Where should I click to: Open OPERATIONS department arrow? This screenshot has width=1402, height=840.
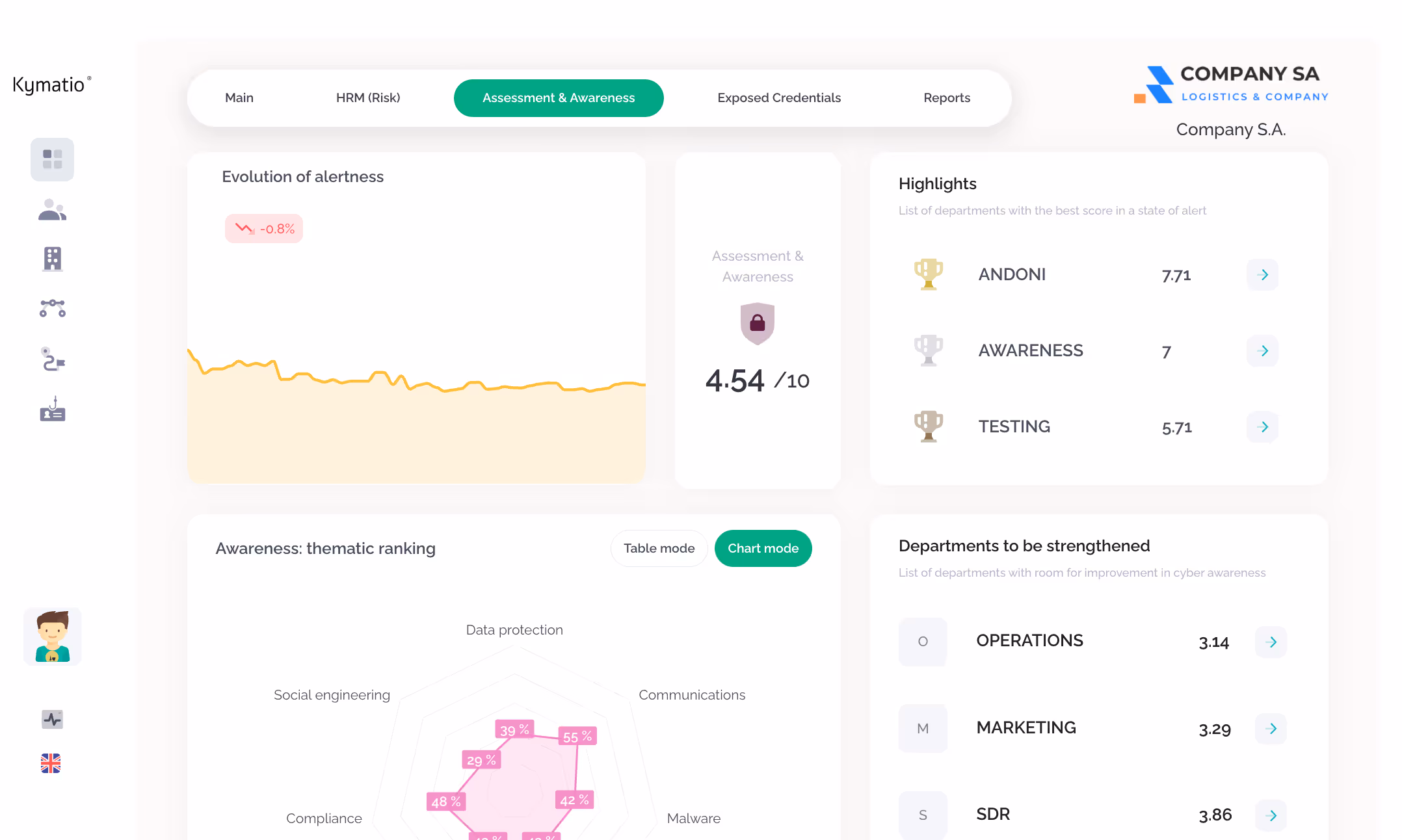click(1271, 642)
